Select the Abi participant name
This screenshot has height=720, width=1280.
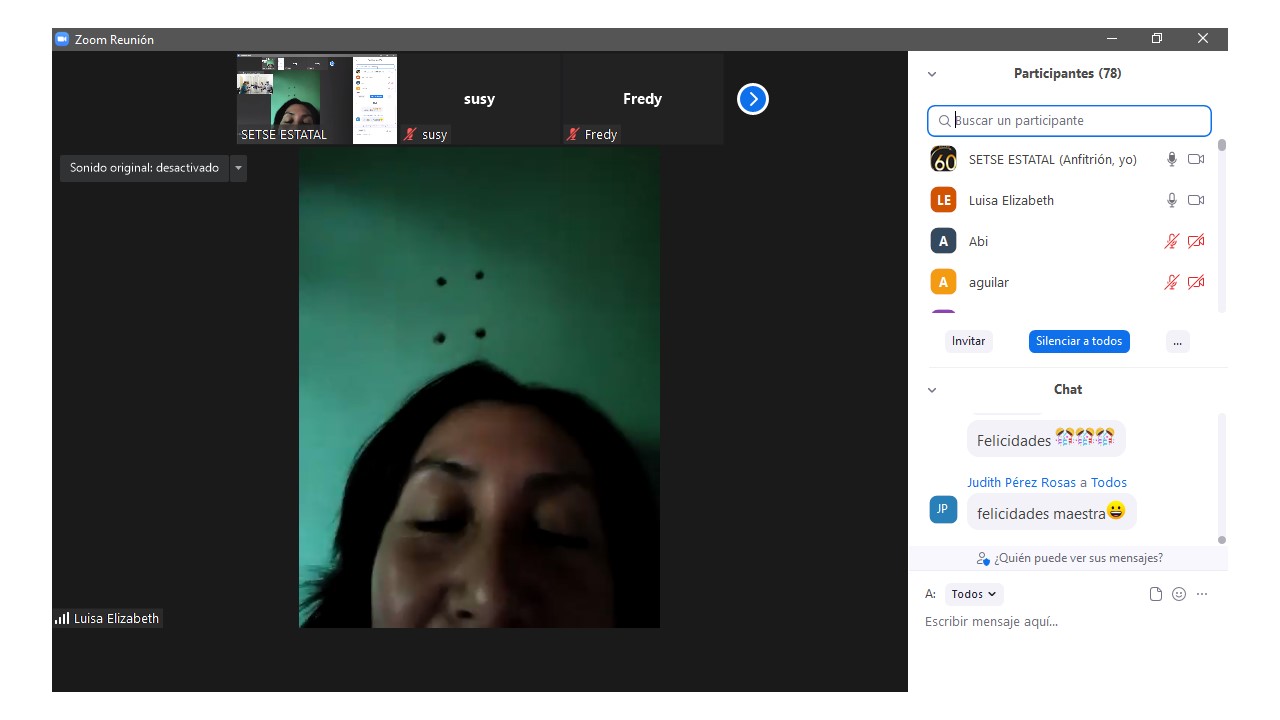coord(978,241)
